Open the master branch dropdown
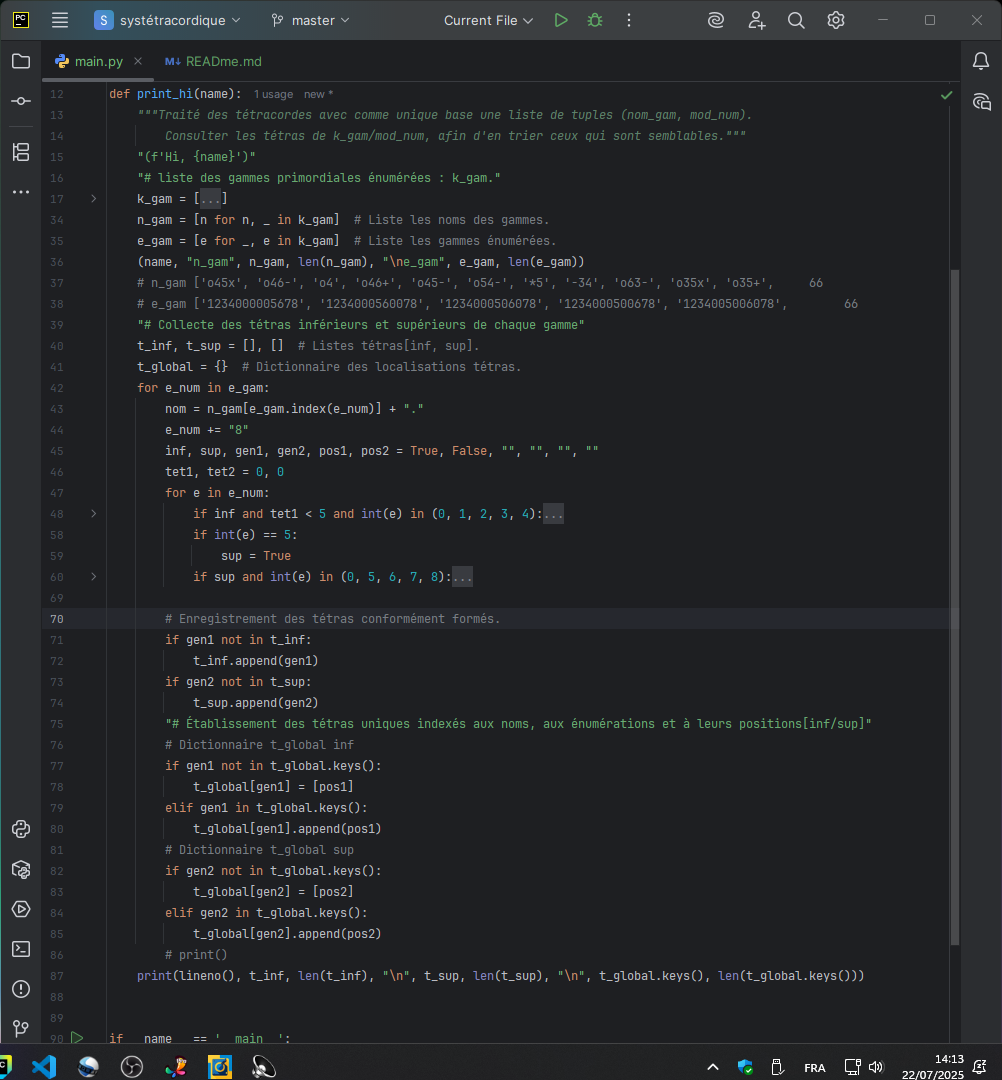The height and width of the screenshot is (1080, 1002). point(310,20)
